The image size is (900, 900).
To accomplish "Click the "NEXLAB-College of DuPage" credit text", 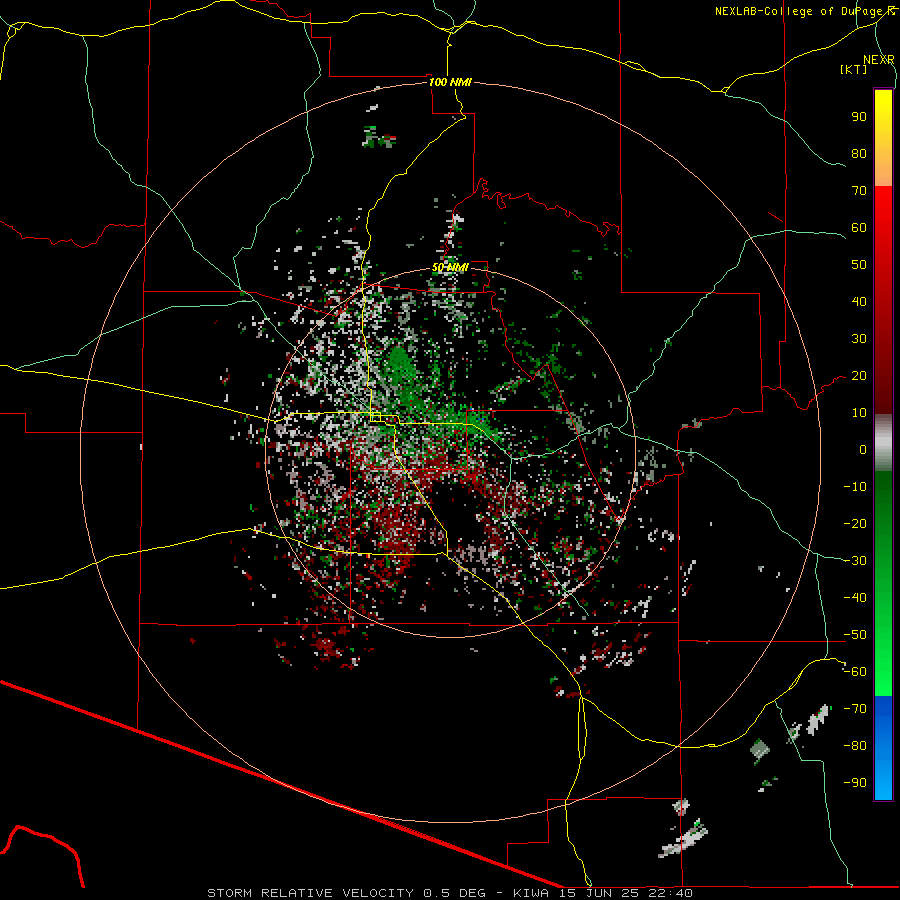I will click(x=798, y=11).
